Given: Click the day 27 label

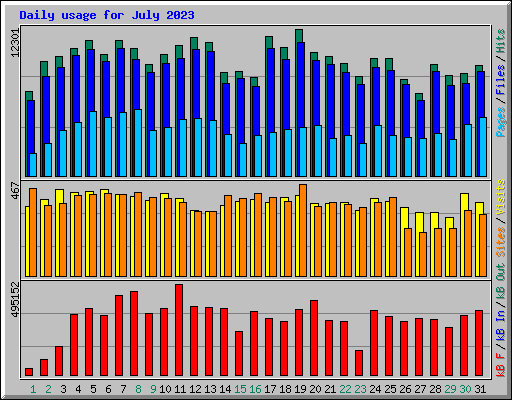Looking at the screenshot, I should pyautogui.click(x=420, y=389).
